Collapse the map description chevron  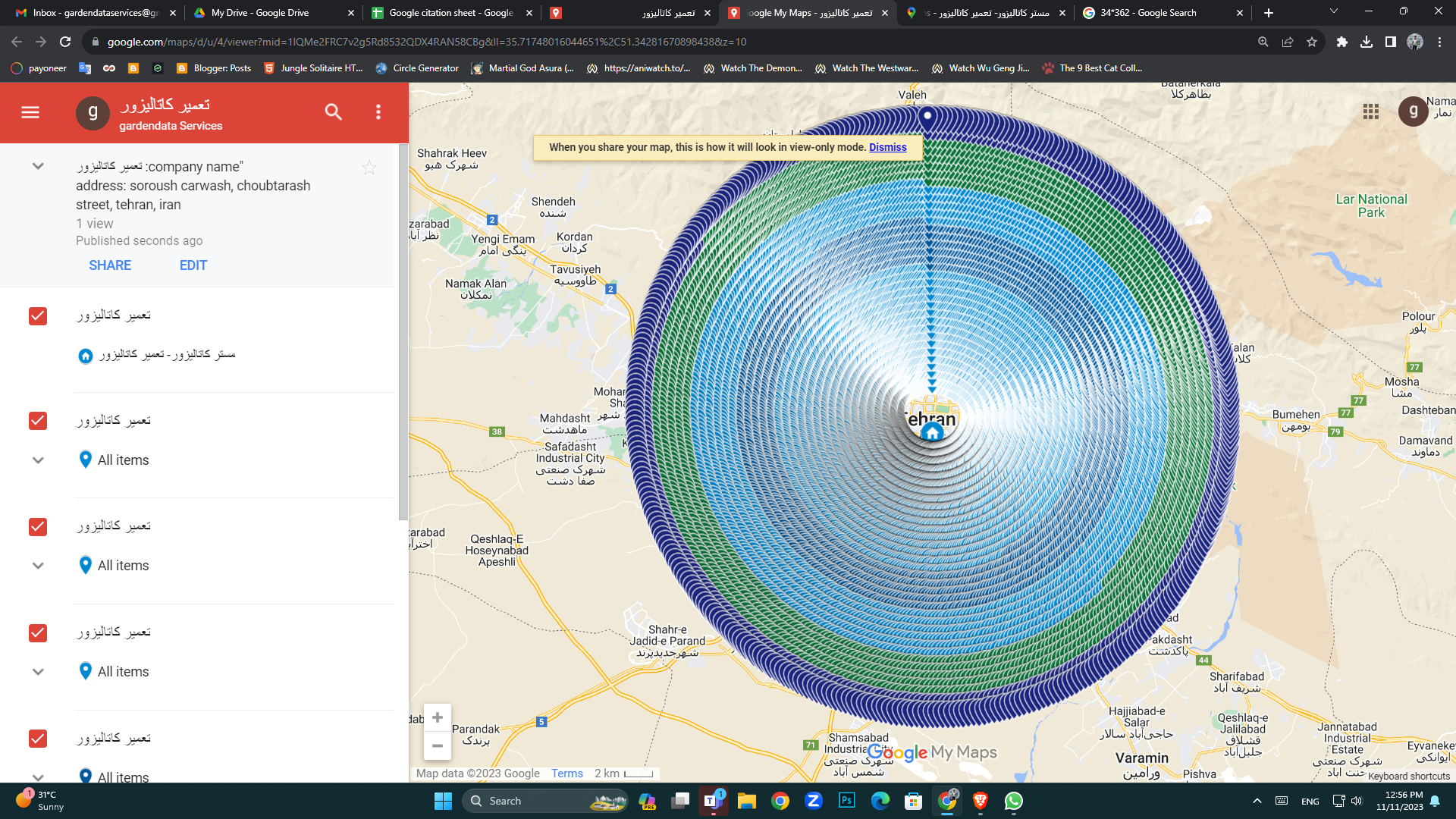[38, 166]
